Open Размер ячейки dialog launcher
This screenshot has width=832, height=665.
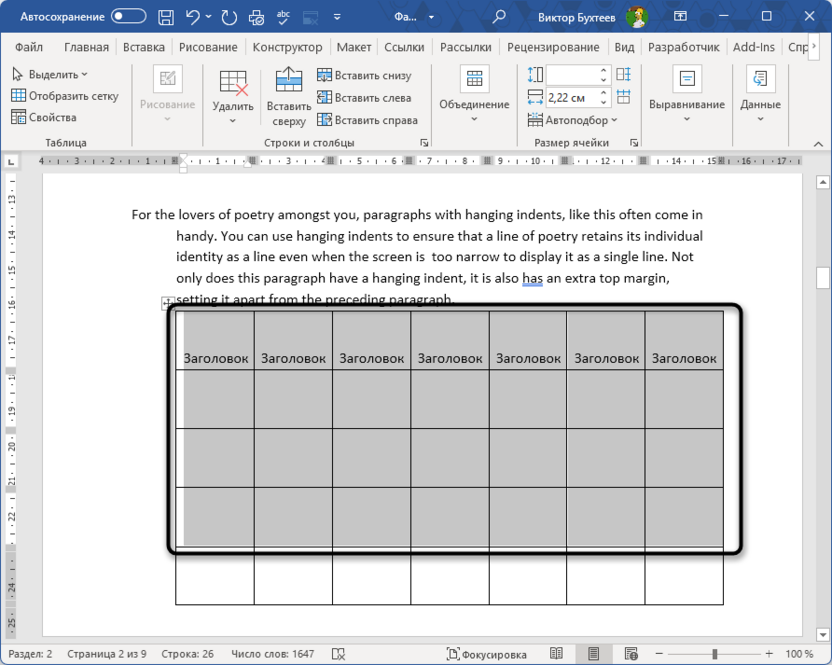(x=634, y=143)
